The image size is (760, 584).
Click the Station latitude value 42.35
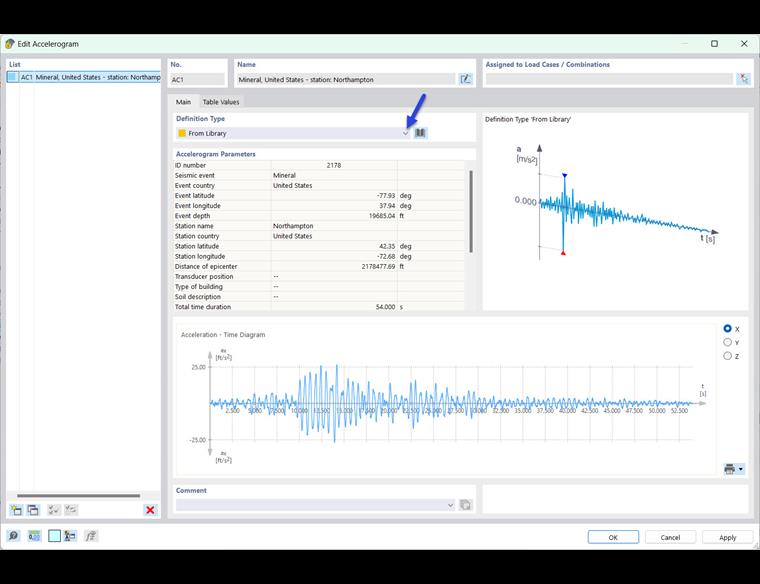click(387, 246)
